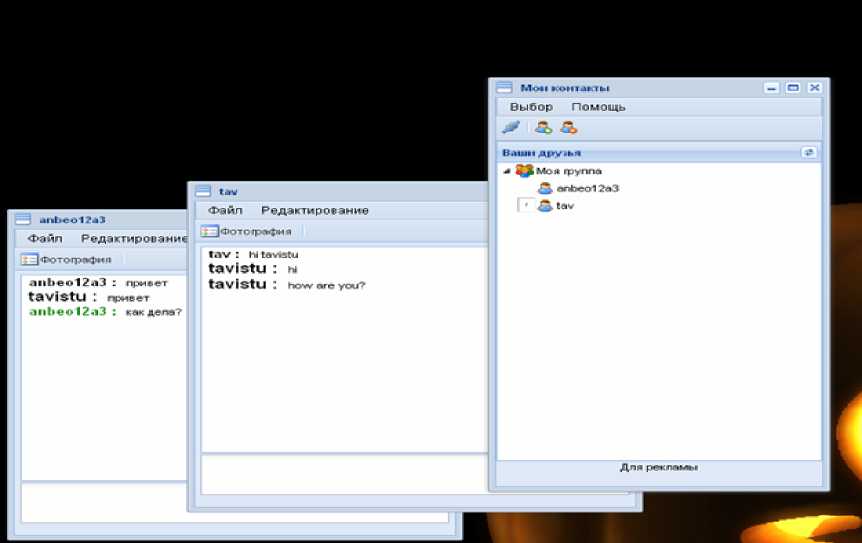Viewport: 862px width, 543px height.
Task: Click the remove contact icon with orange badge
Action: click(568, 128)
